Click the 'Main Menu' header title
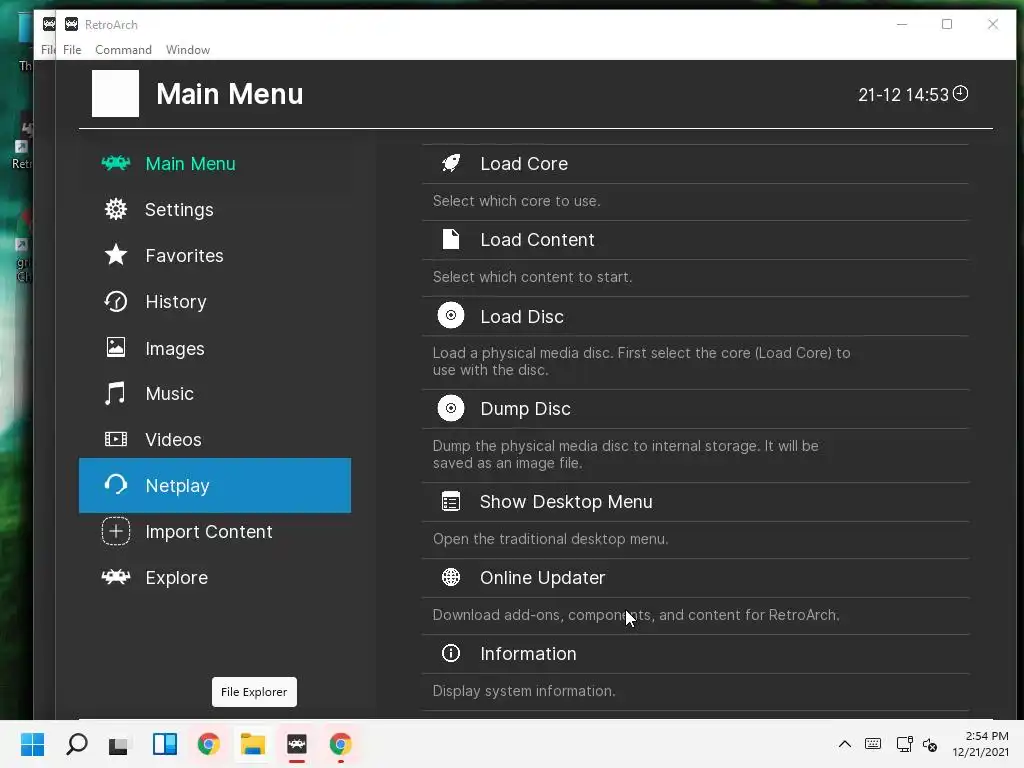The width and height of the screenshot is (1024, 768). pos(230,94)
